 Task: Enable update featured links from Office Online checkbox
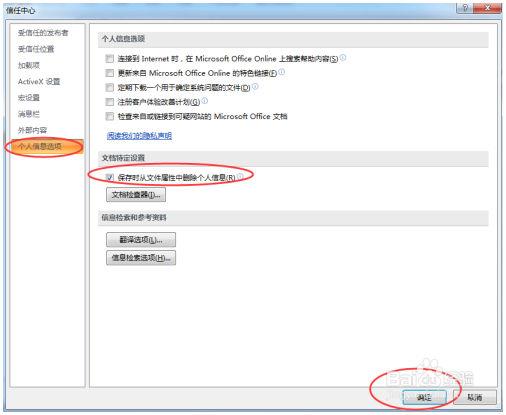[x=110, y=73]
